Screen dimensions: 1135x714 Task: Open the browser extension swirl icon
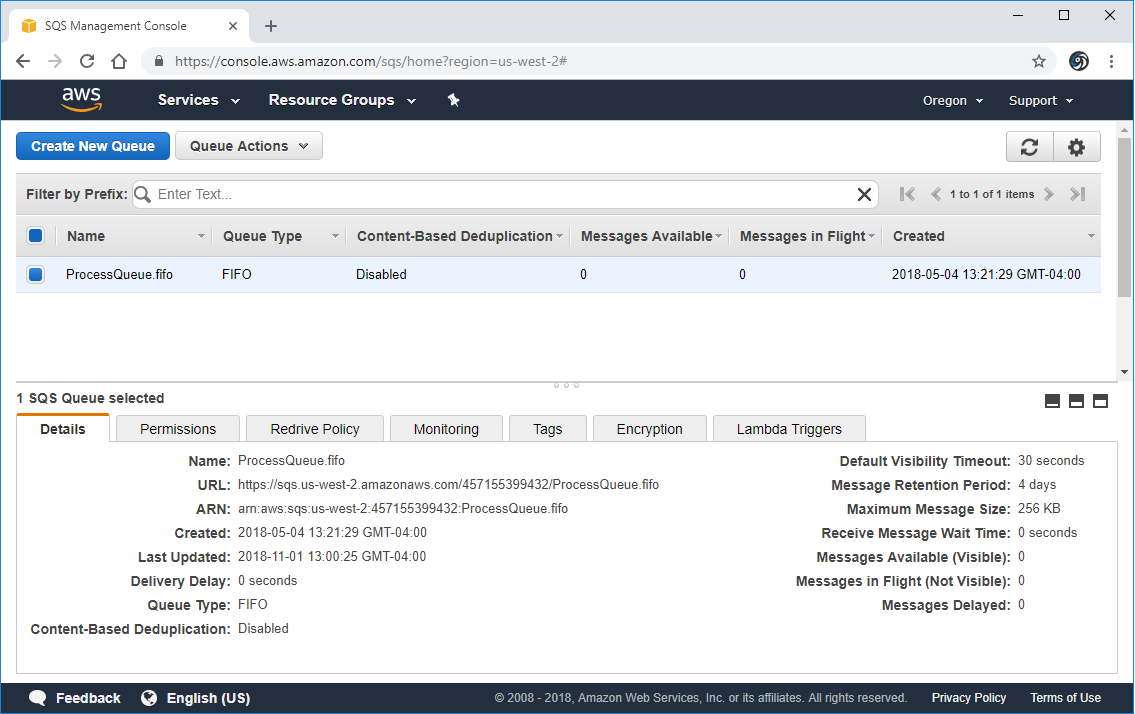[1079, 62]
